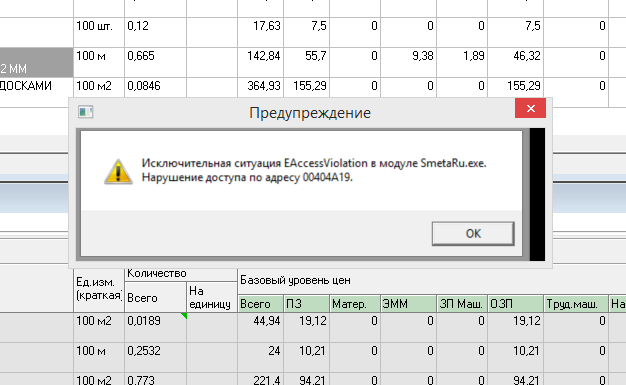Click the 19,12 cell right beside 44,94
The height and width of the screenshot is (385, 626).
[x=306, y=327]
